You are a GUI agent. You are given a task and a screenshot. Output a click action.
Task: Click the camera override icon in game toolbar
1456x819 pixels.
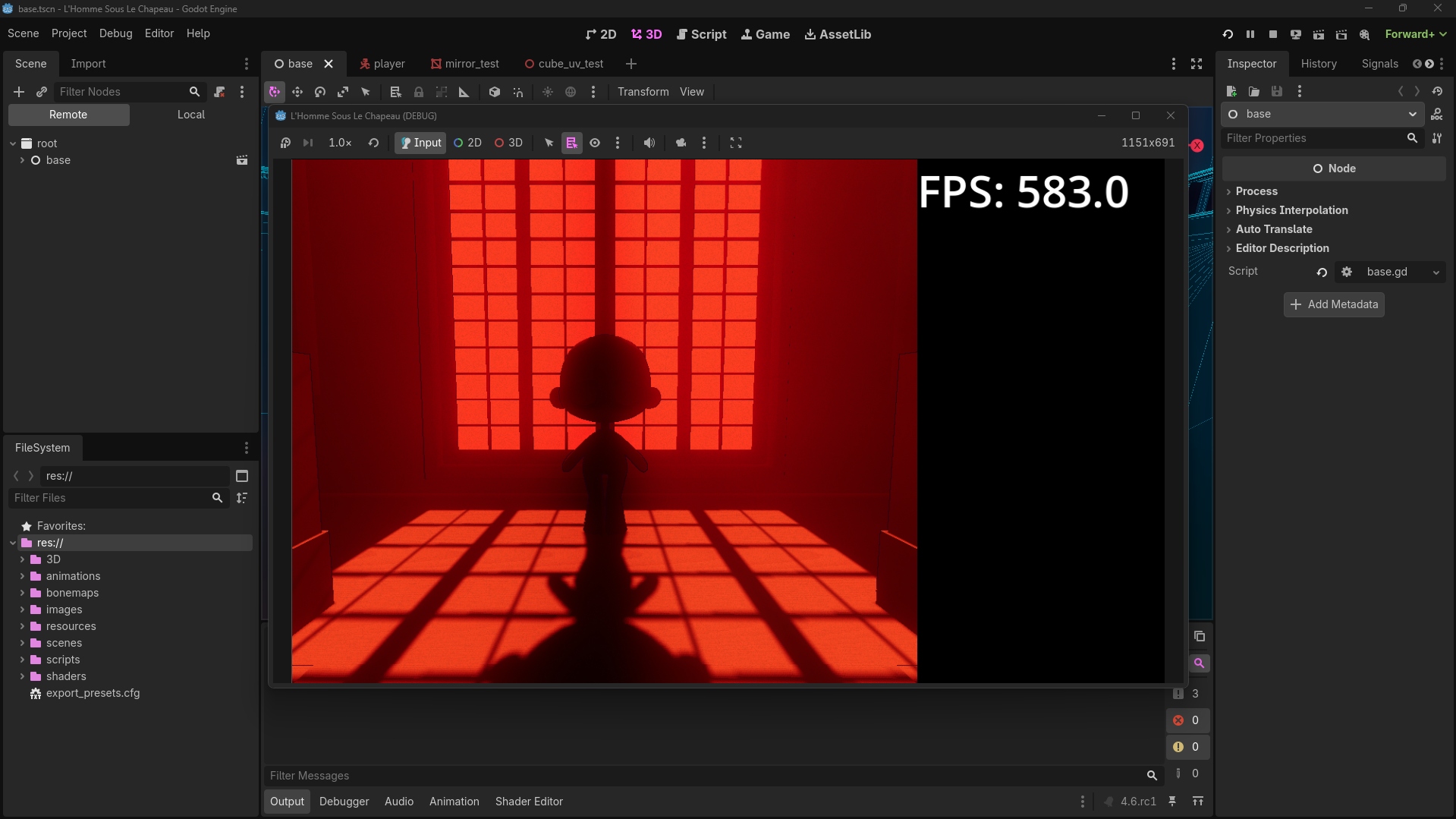681,143
